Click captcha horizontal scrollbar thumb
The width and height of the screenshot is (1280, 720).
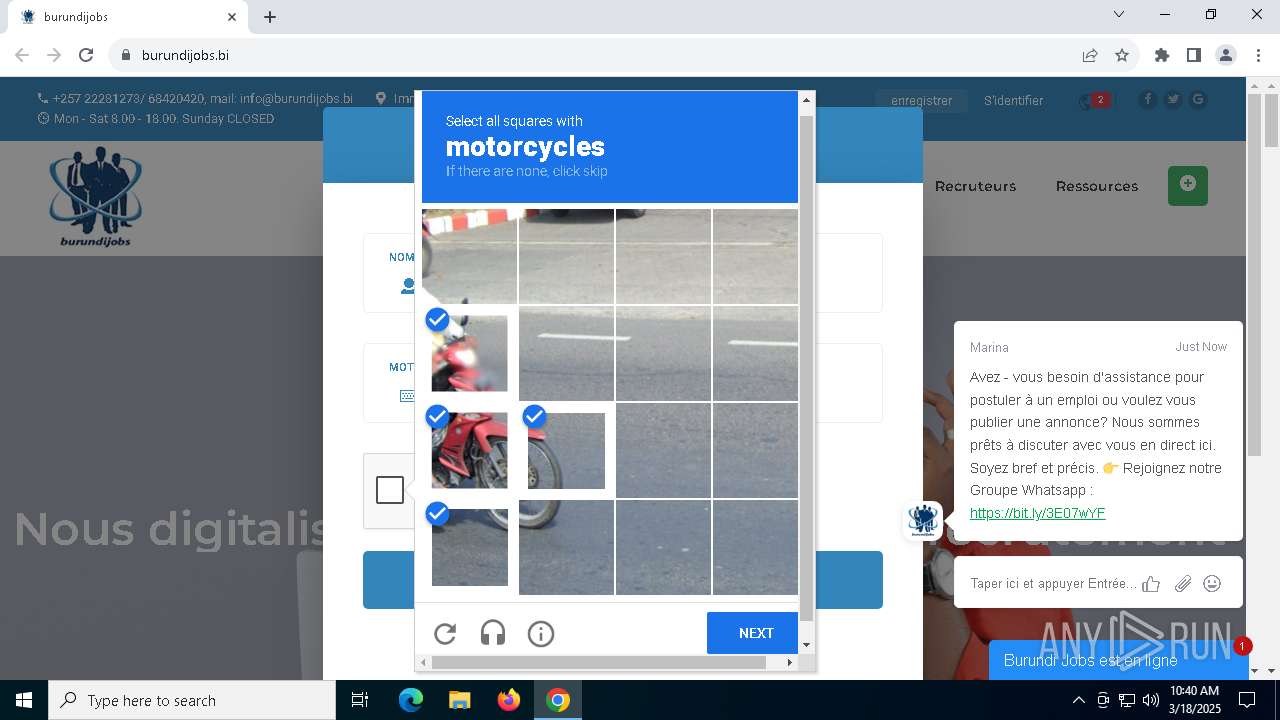pyautogui.click(x=599, y=662)
